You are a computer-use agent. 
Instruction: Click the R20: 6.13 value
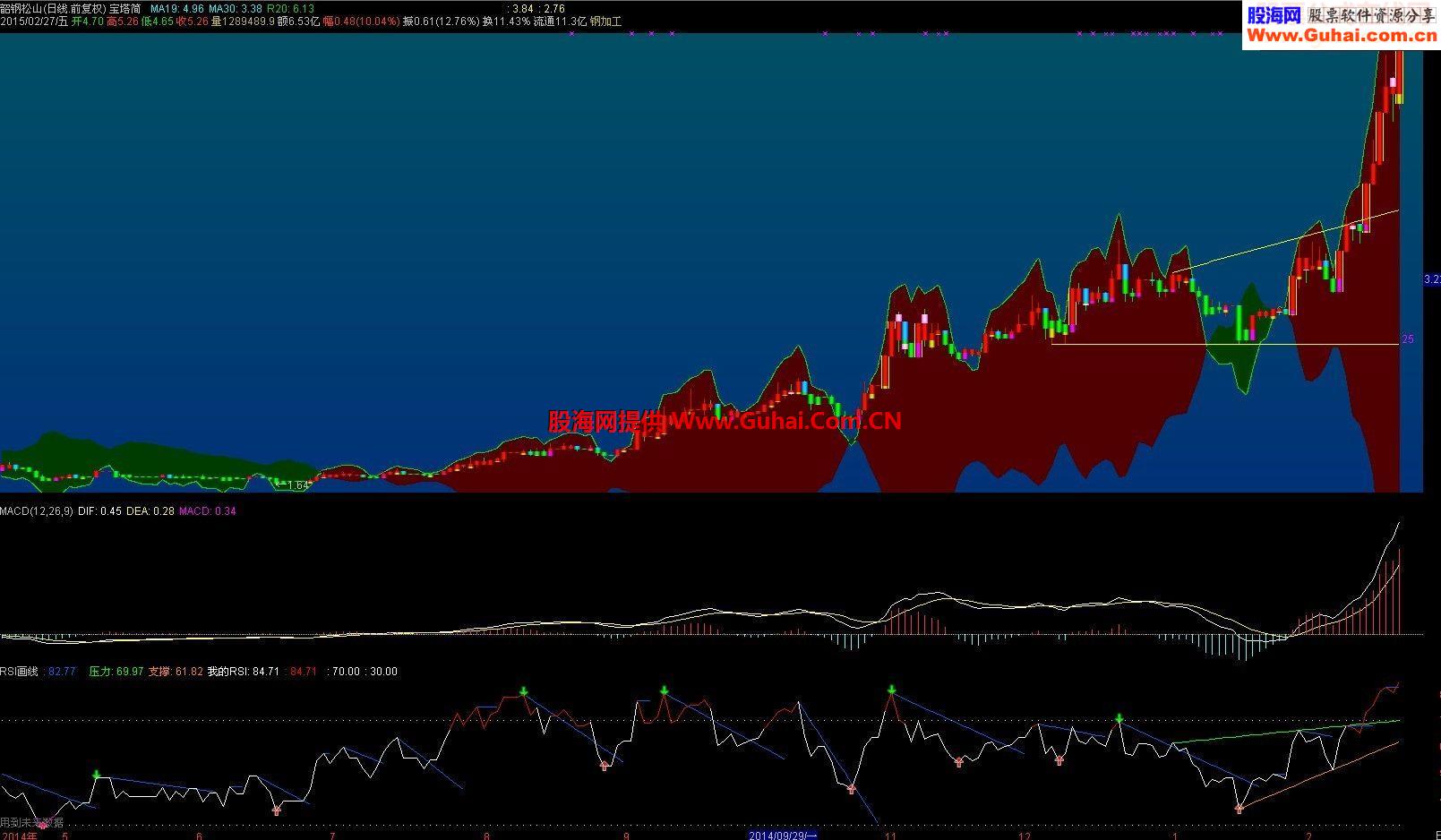click(291, 8)
